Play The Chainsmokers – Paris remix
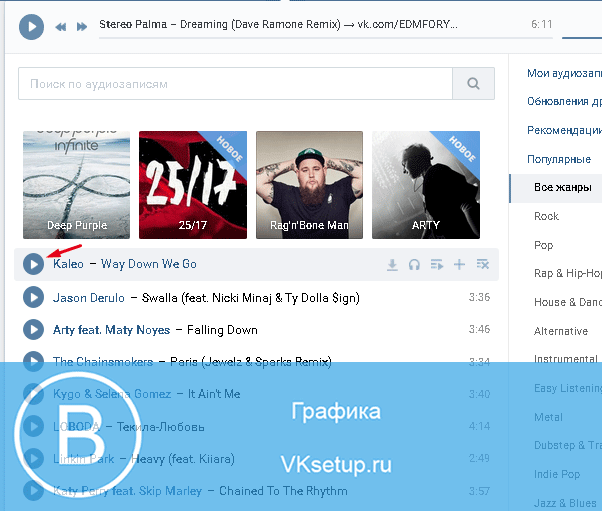Screen dimensions: 602x511 (33, 361)
